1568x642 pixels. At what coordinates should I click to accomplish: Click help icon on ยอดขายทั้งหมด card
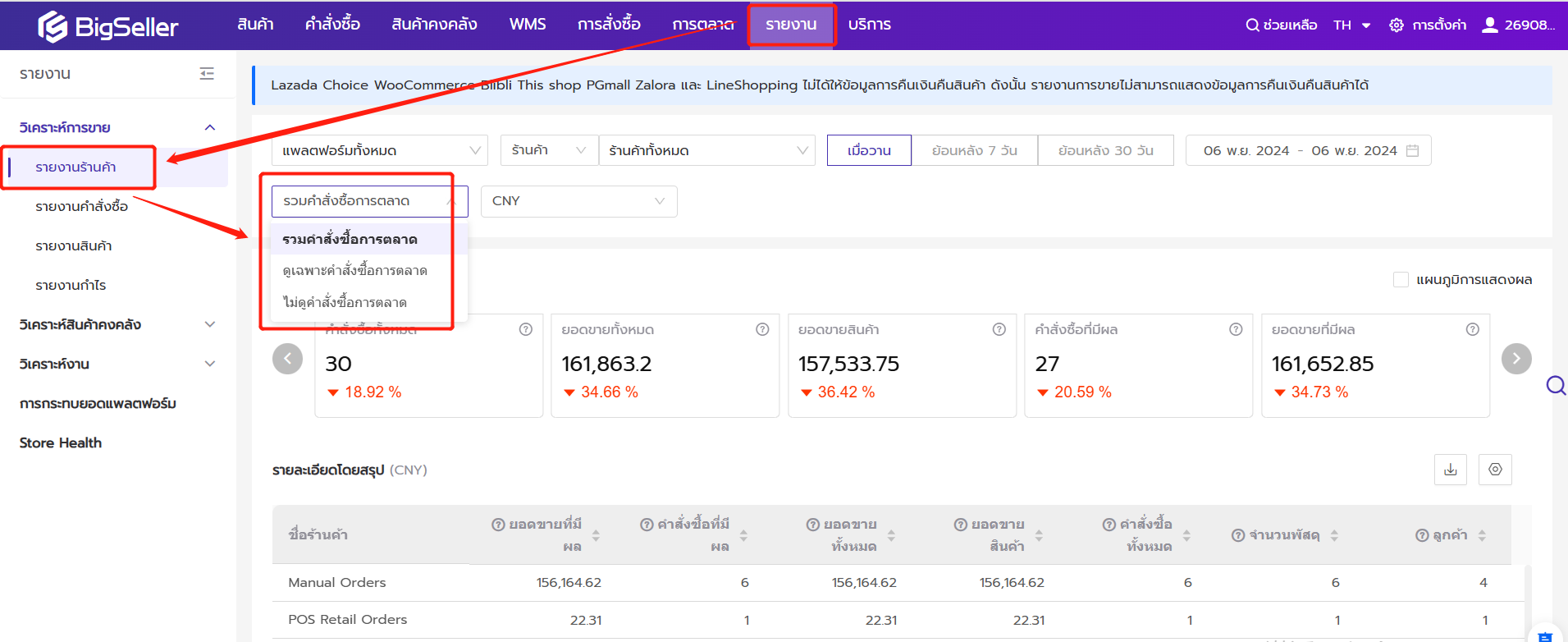coord(762,329)
